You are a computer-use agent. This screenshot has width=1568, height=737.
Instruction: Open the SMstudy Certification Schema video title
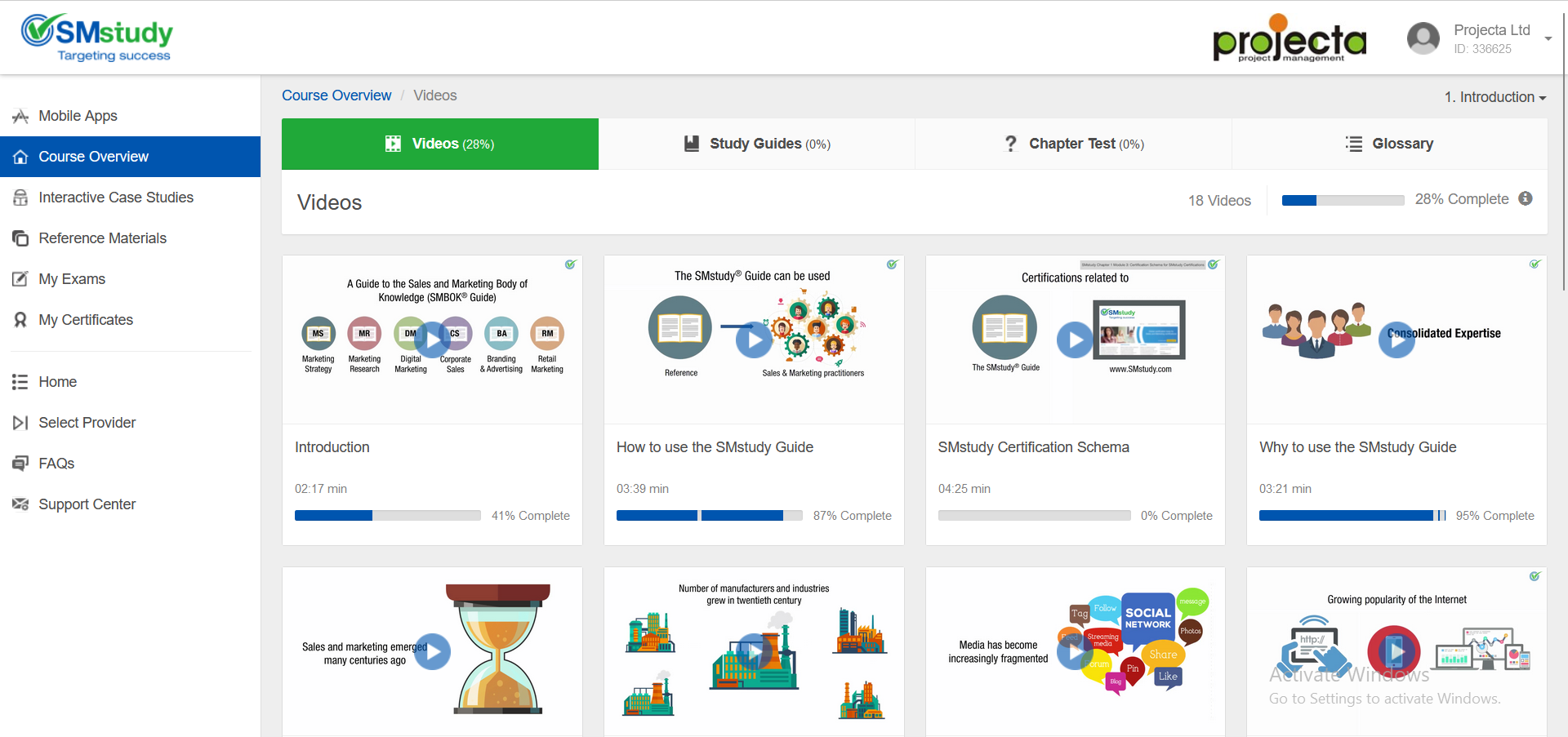[x=1033, y=447]
